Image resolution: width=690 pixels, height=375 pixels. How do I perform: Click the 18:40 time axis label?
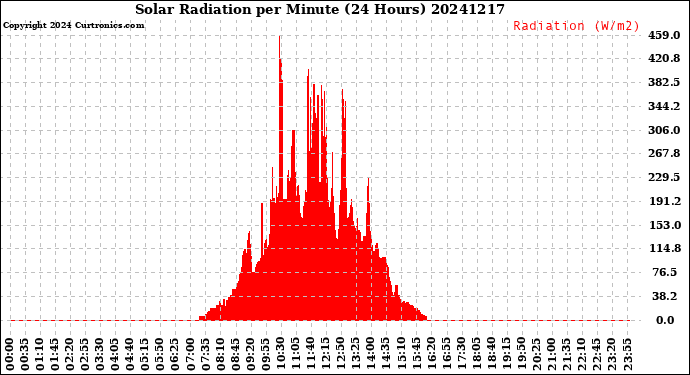(492, 355)
